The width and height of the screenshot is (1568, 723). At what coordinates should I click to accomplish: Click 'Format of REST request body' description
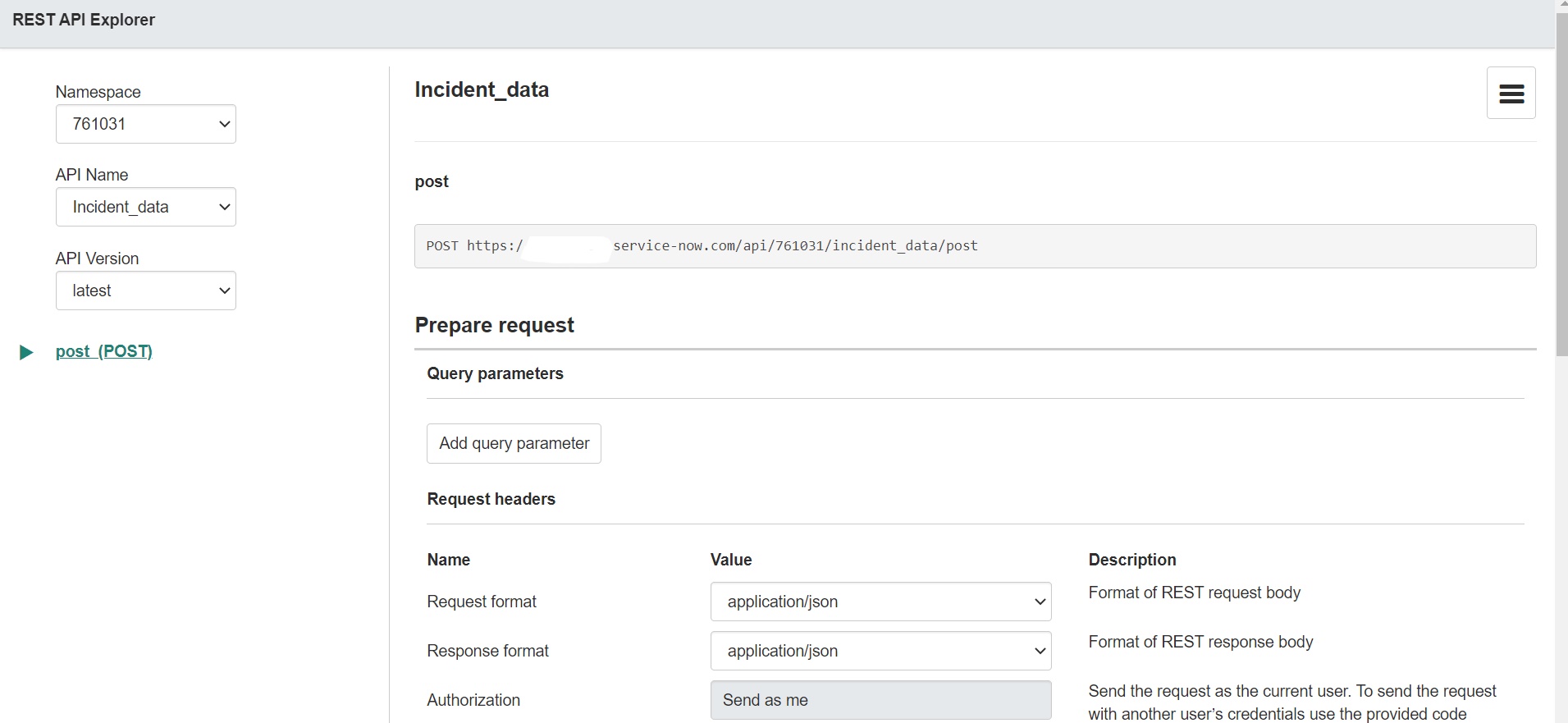(x=1194, y=593)
